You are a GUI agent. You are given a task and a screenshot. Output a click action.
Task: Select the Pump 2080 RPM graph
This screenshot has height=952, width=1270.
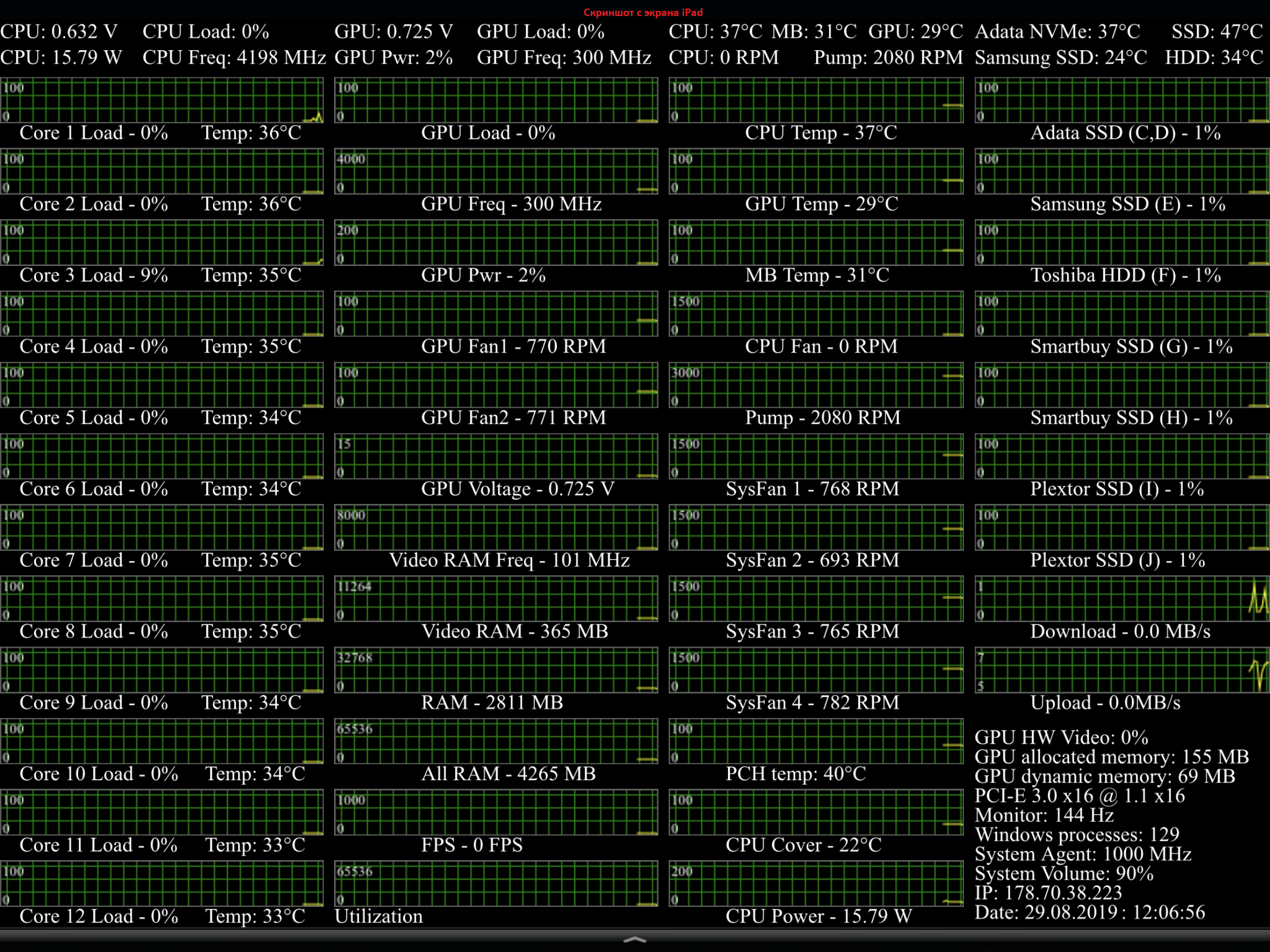[x=816, y=386]
